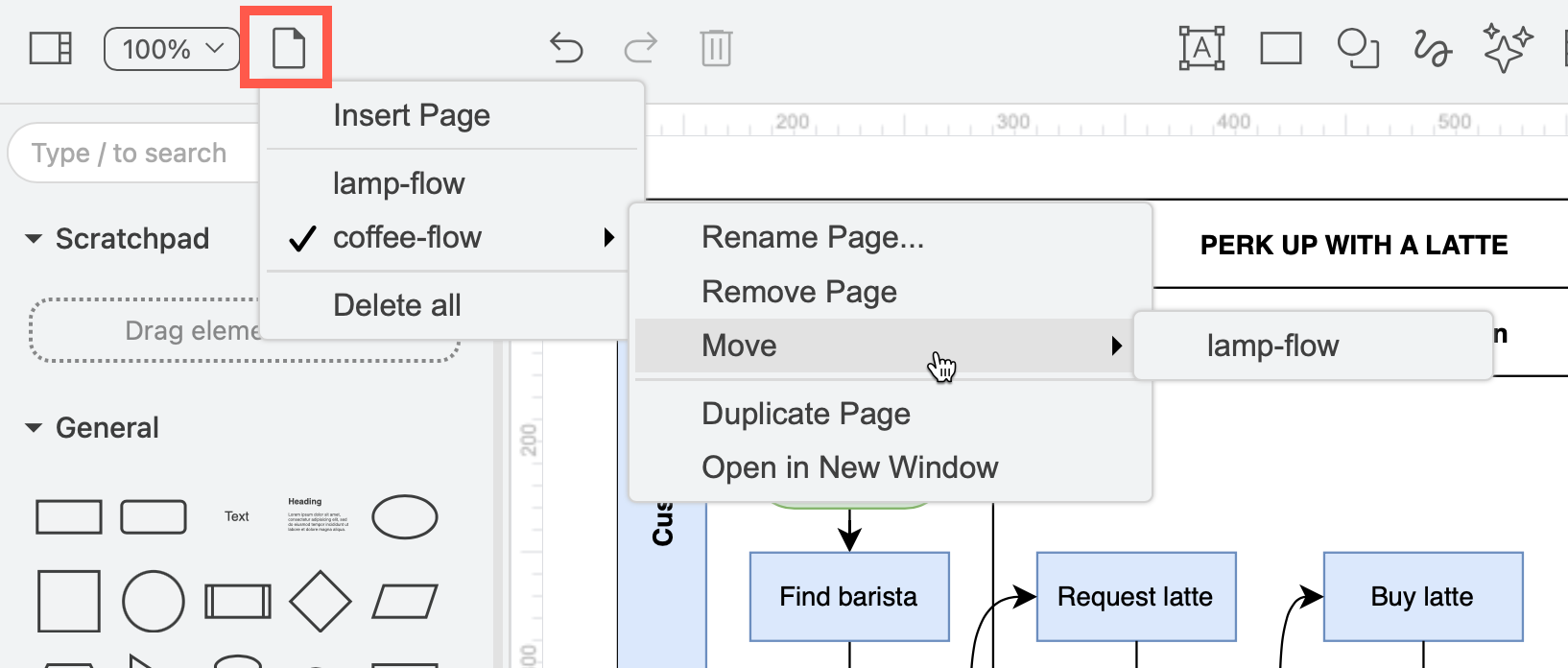Pick the parallelogram shape in General
The width and height of the screenshot is (1568, 668).
pyautogui.click(x=405, y=602)
